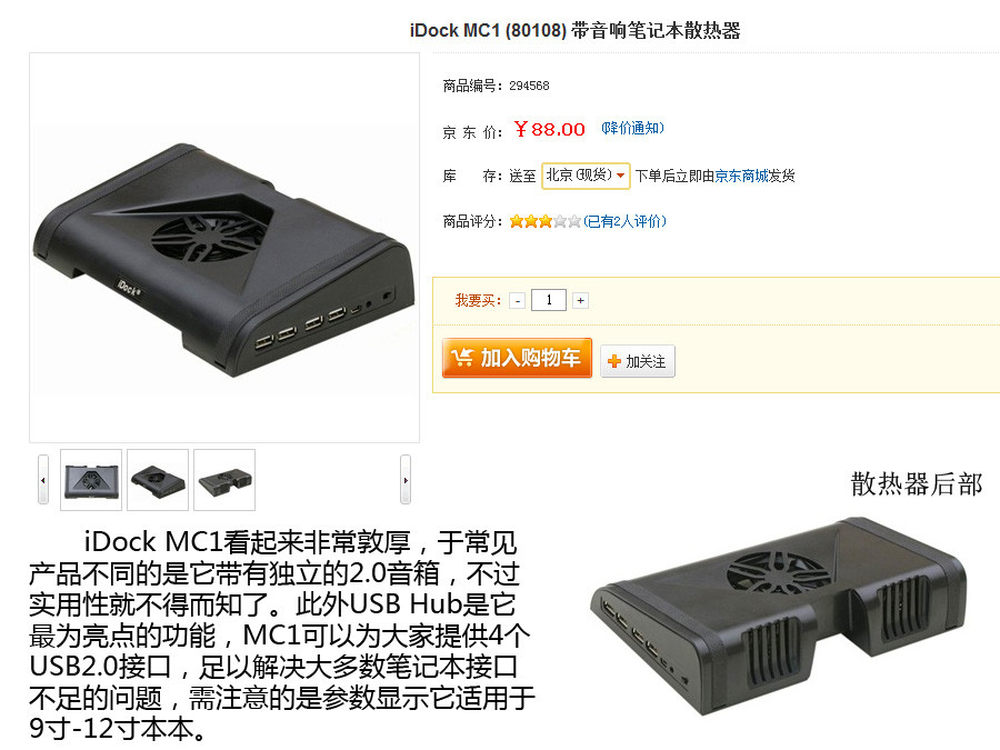Click the red arrow in region dropdown
Image resolution: width=1000 pixels, height=750 pixels.
(x=620, y=175)
